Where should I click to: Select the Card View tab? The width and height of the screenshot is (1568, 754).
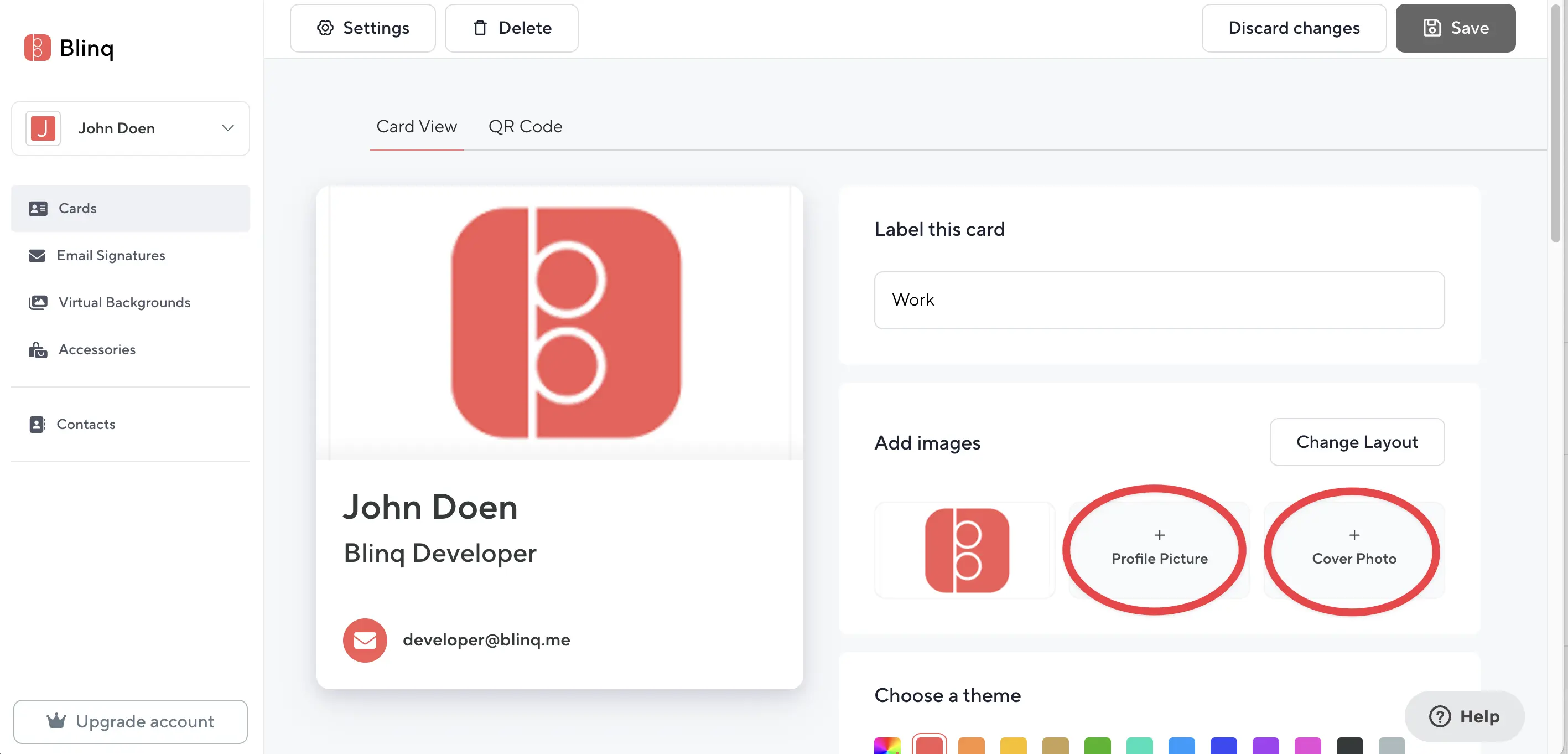417,127
